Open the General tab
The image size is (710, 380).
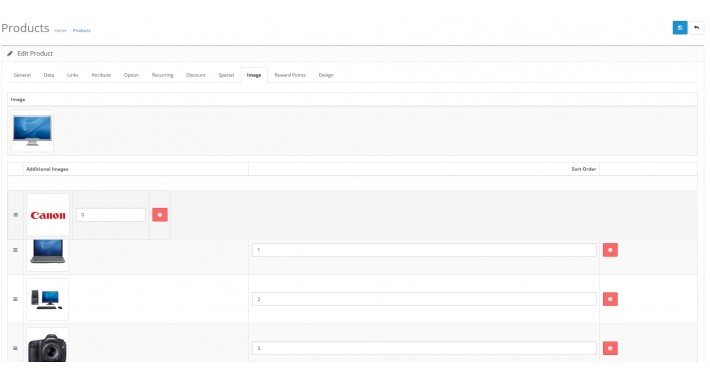pos(22,75)
